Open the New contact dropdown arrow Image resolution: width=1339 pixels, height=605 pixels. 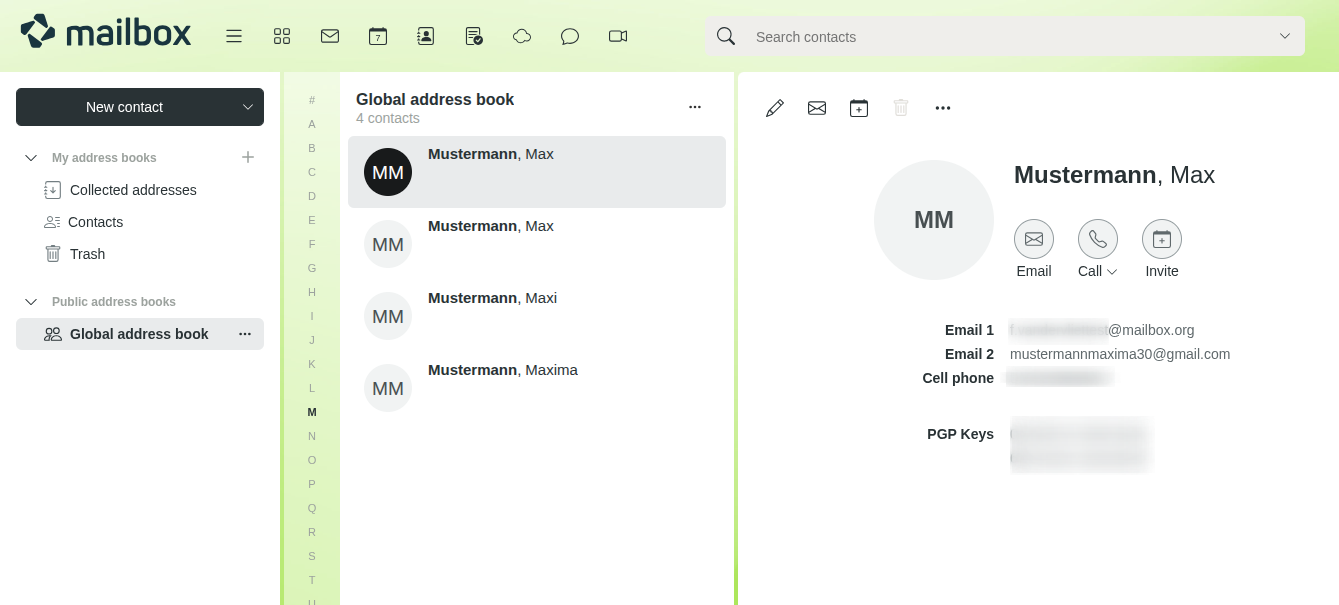coord(248,107)
